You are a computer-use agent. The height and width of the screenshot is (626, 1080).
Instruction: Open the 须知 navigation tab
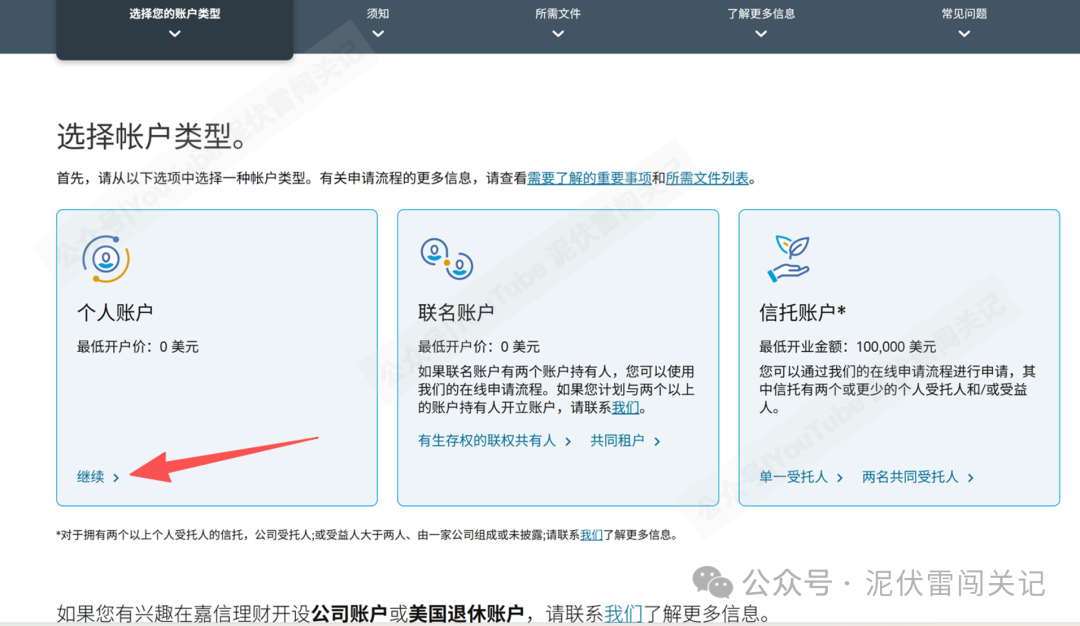pyautogui.click(x=377, y=14)
